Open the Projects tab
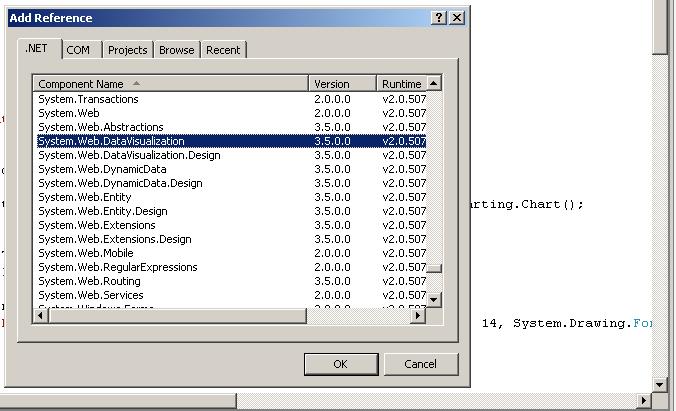This screenshot has height=411, width=676. (128, 50)
